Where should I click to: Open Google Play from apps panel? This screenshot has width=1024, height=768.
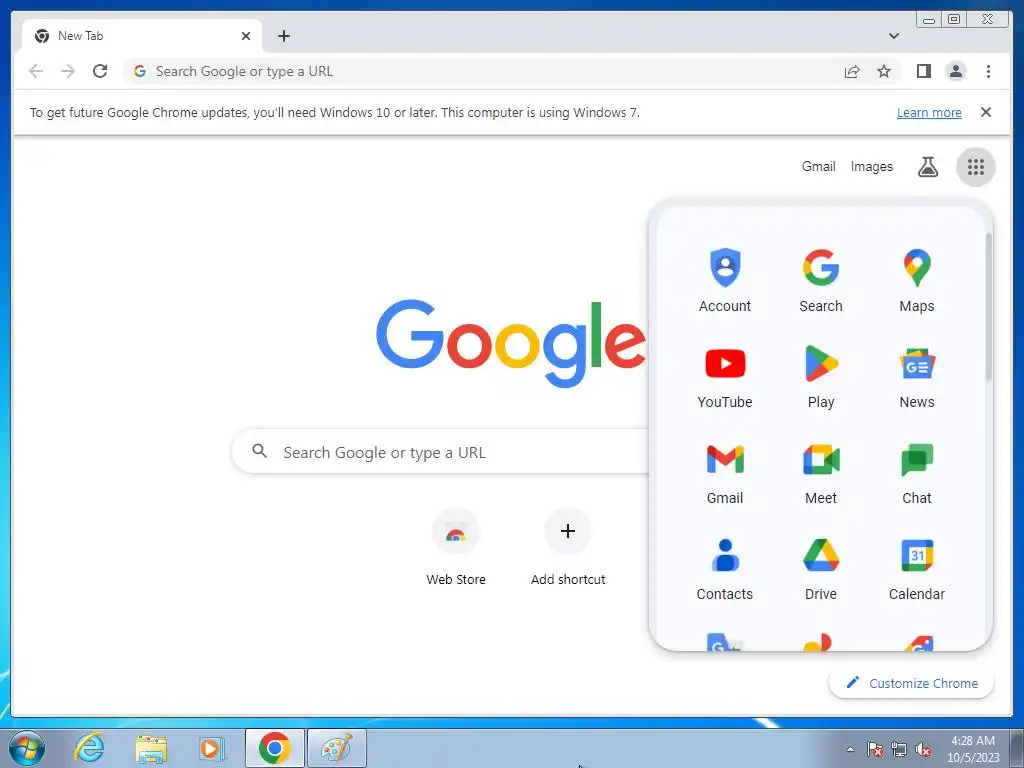click(821, 376)
